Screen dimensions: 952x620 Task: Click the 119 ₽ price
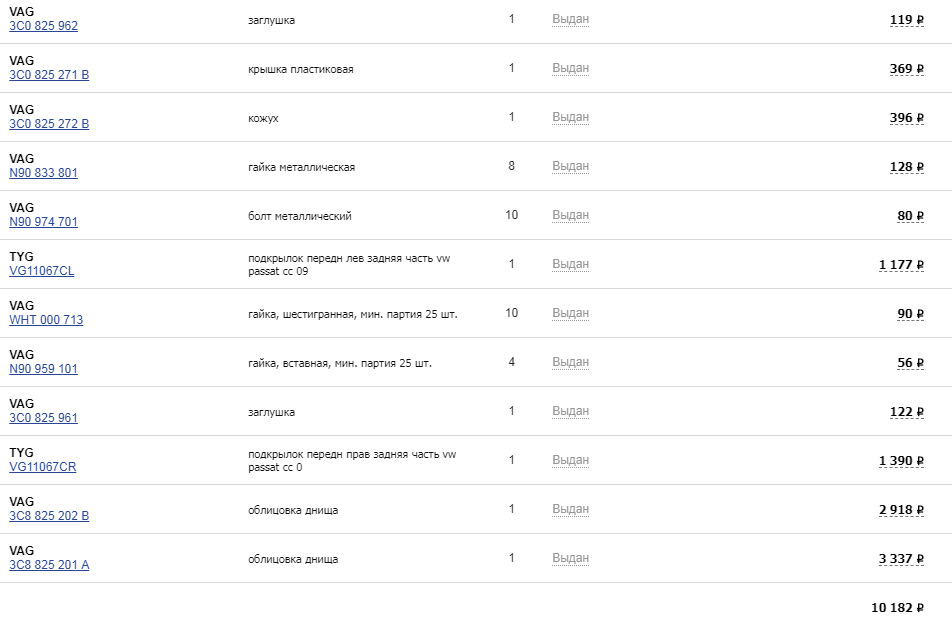click(906, 19)
